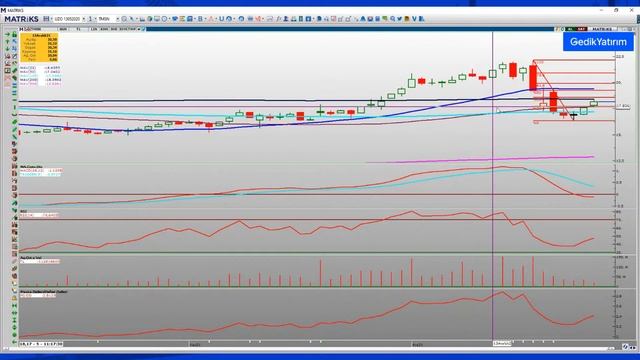
Task: Click the bold 'B' toolbar icon
Action: click(200, 19)
